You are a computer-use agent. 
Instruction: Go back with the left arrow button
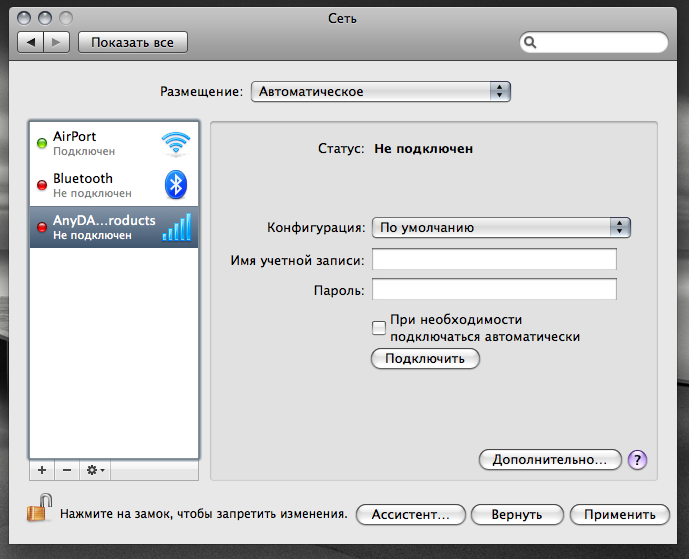(x=31, y=42)
